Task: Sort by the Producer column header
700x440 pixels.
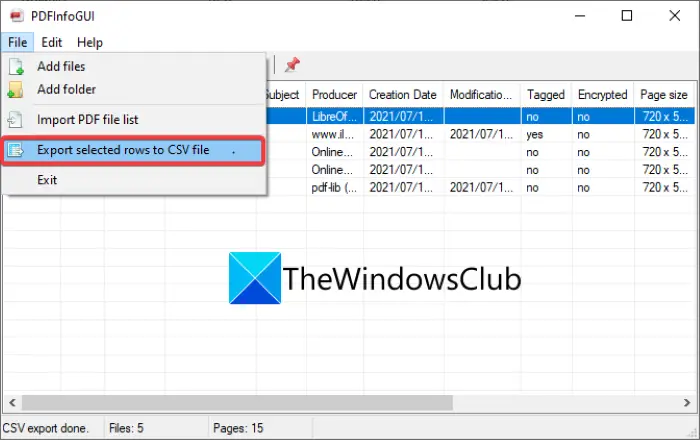Action: click(x=335, y=95)
